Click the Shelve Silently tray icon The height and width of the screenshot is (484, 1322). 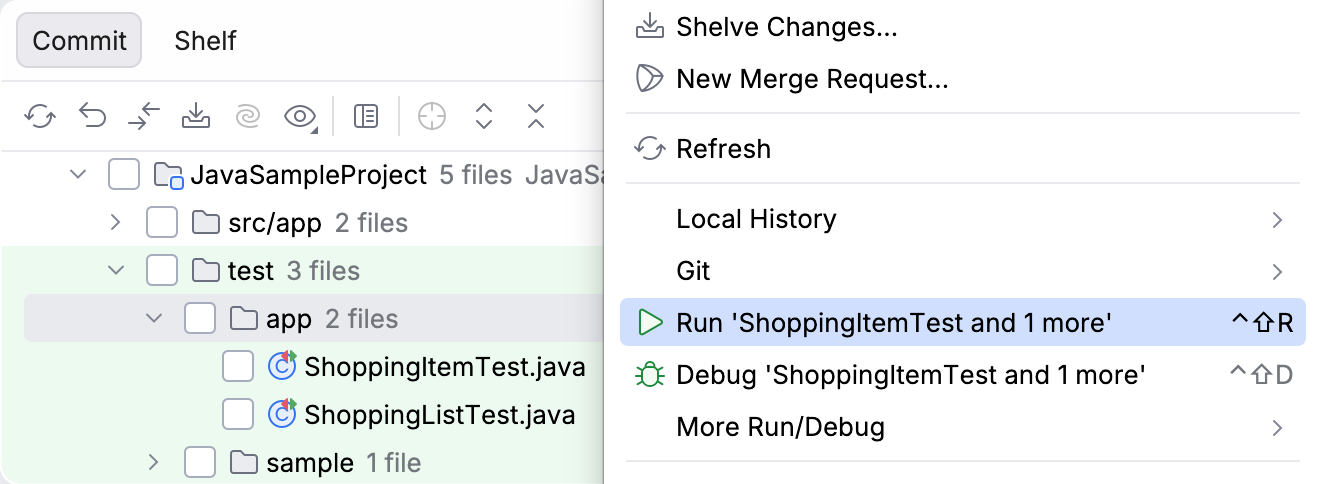point(196,117)
